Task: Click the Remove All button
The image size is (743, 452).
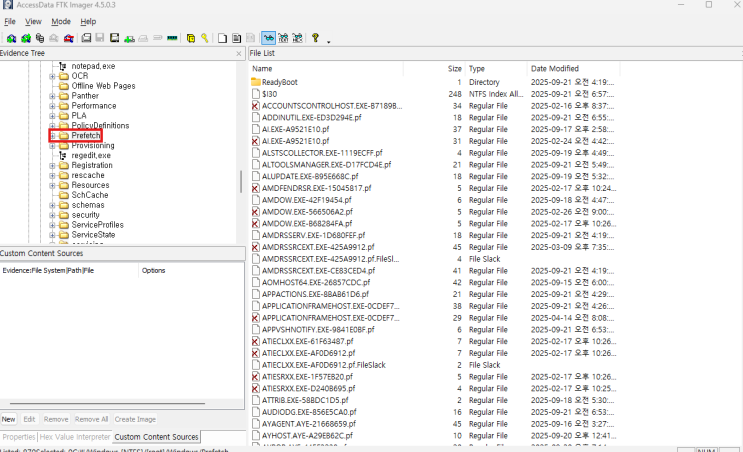Action: coord(91,419)
